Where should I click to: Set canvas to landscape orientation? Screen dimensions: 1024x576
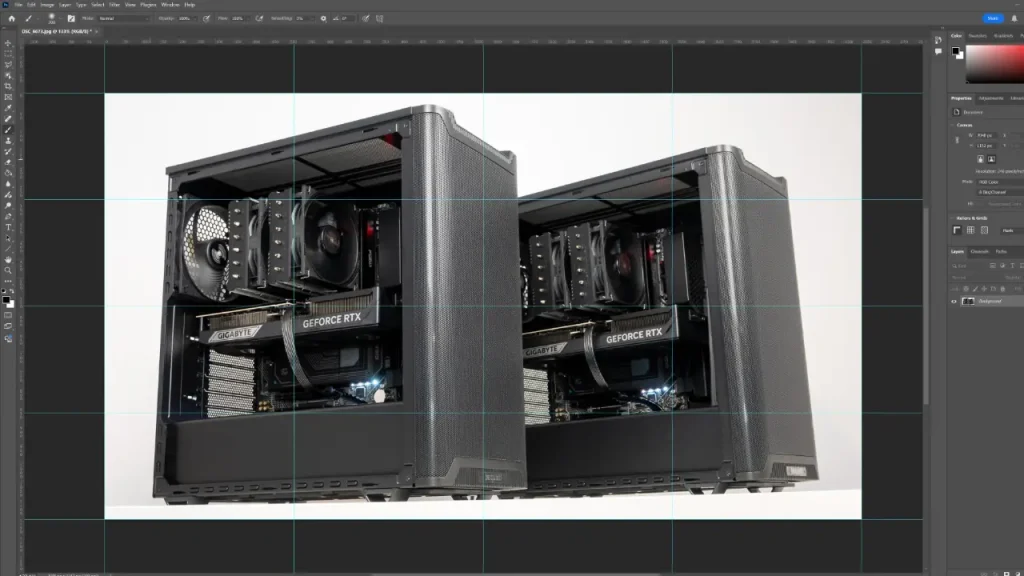pos(991,159)
